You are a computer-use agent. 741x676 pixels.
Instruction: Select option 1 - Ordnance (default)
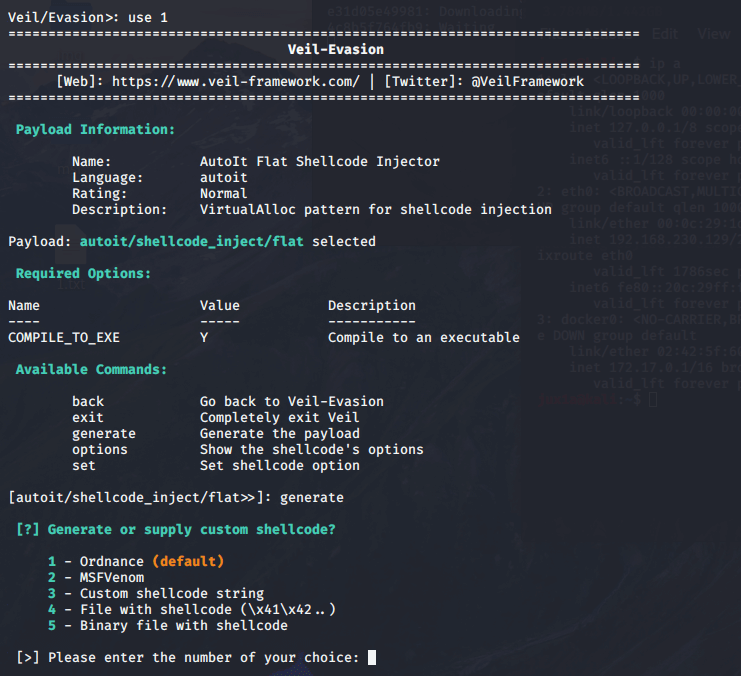coord(136,562)
